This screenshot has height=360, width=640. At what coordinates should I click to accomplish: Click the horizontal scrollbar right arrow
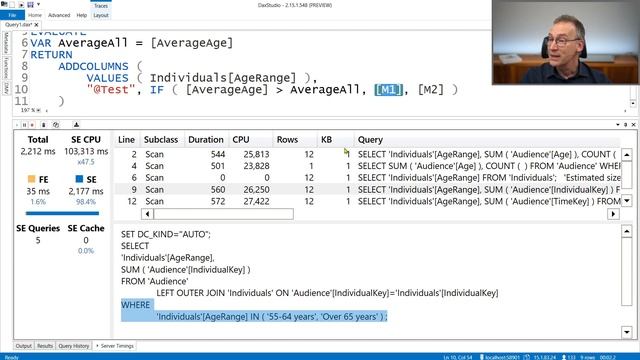point(613,214)
